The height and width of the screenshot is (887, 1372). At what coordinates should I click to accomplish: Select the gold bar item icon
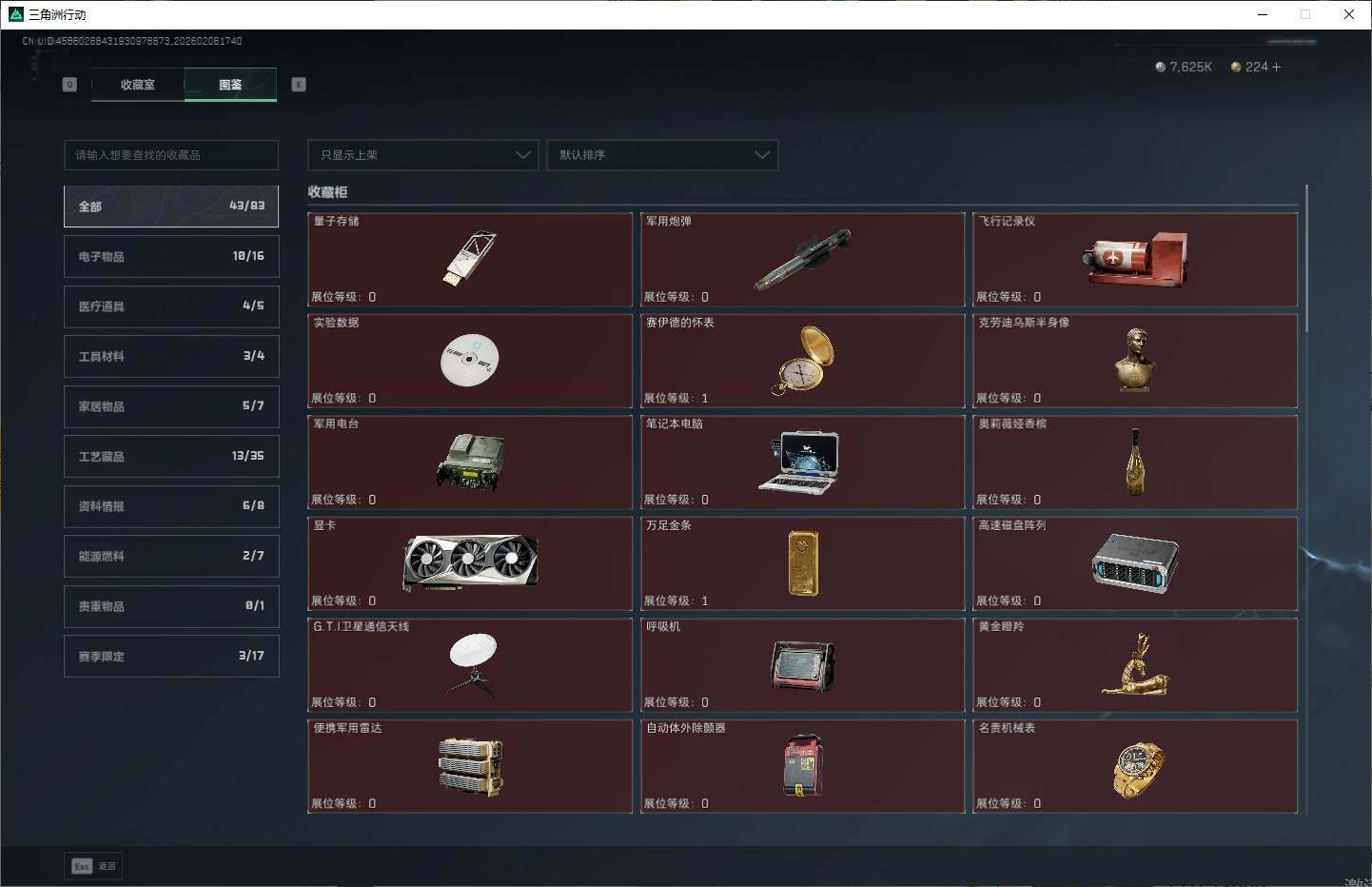[x=803, y=562]
